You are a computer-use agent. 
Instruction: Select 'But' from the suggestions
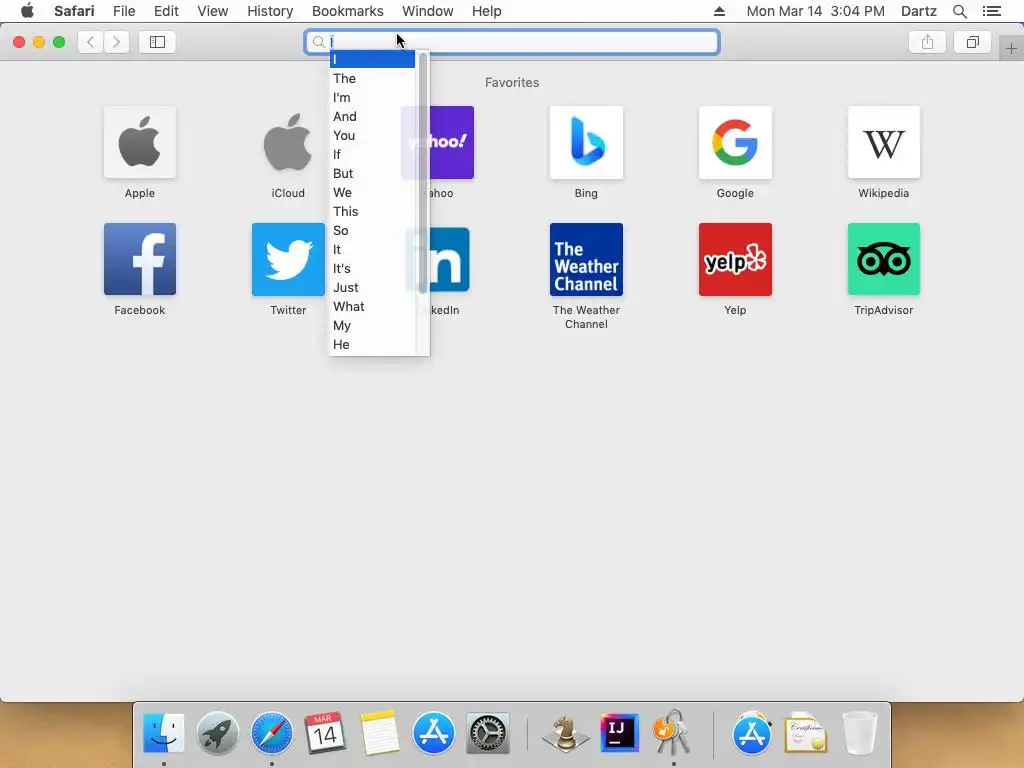pyautogui.click(x=372, y=173)
